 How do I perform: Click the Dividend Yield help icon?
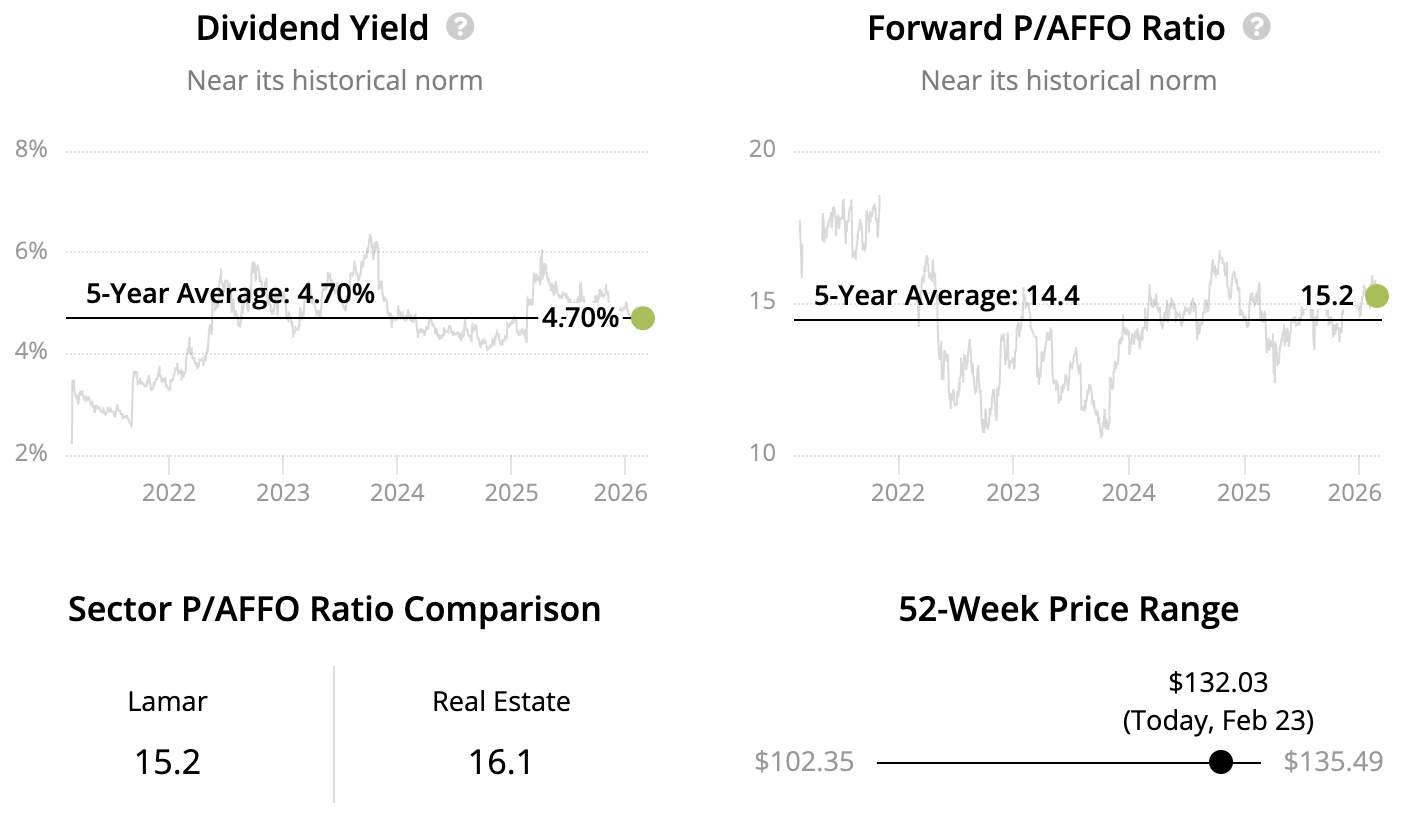point(460,27)
